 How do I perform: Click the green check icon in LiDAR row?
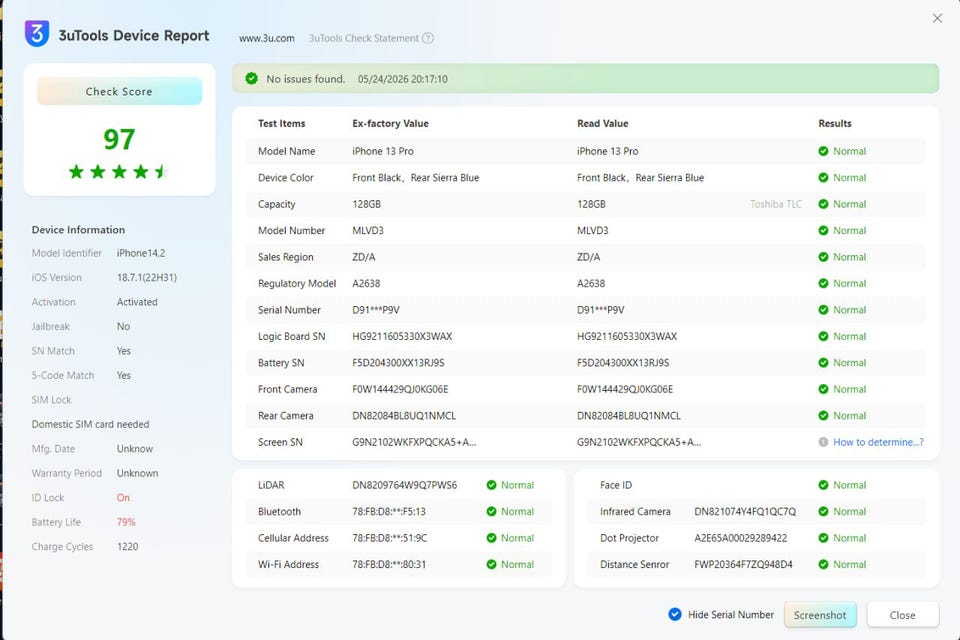(x=492, y=485)
